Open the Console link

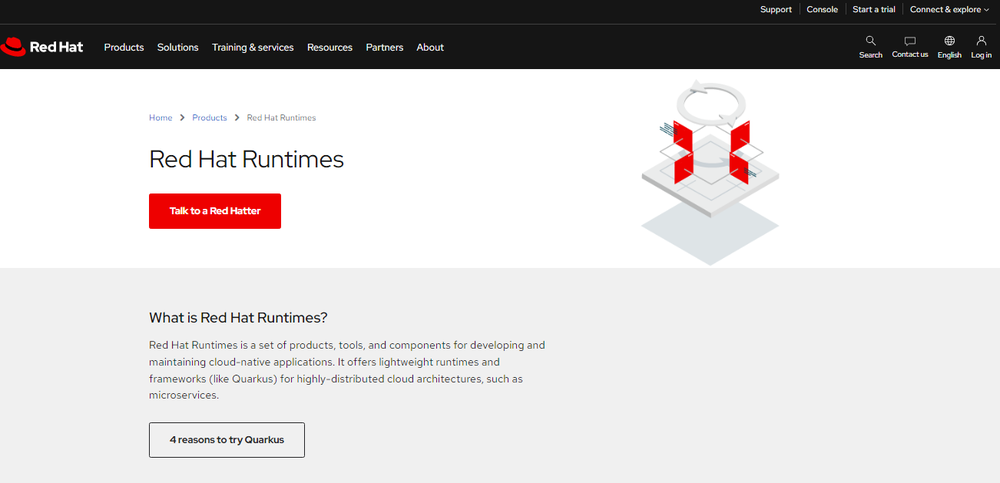pyautogui.click(x=822, y=10)
